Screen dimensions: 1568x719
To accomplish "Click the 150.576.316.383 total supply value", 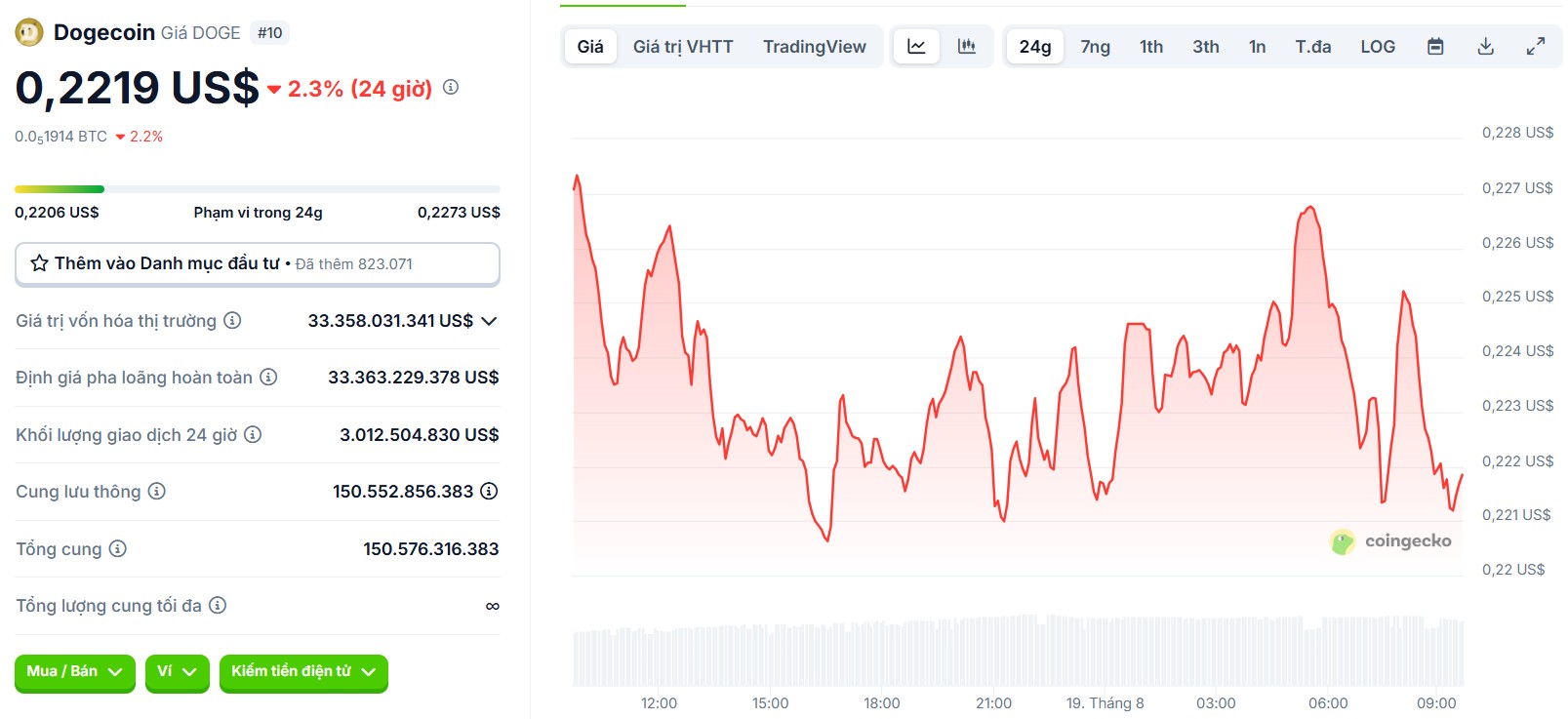I will coord(431,549).
